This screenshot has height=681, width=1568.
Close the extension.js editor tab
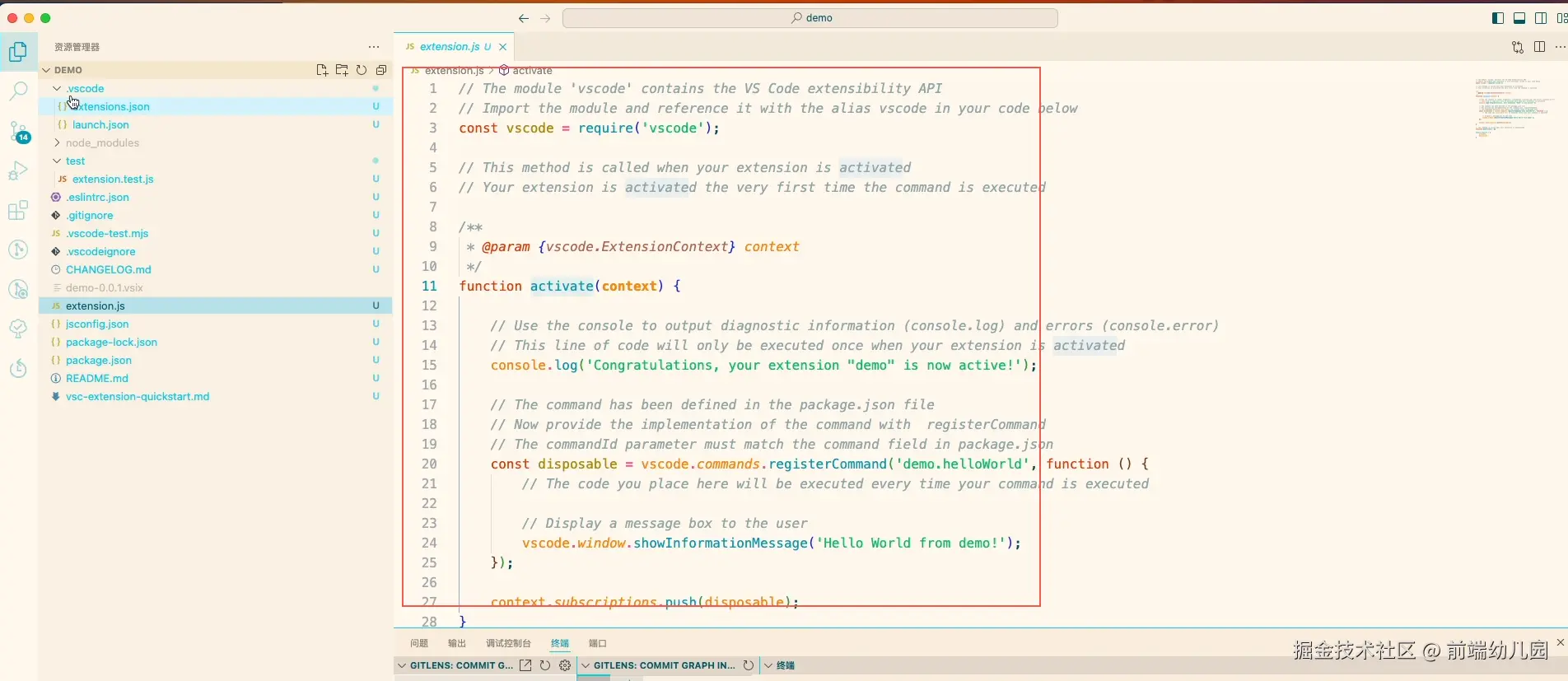coord(503,47)
